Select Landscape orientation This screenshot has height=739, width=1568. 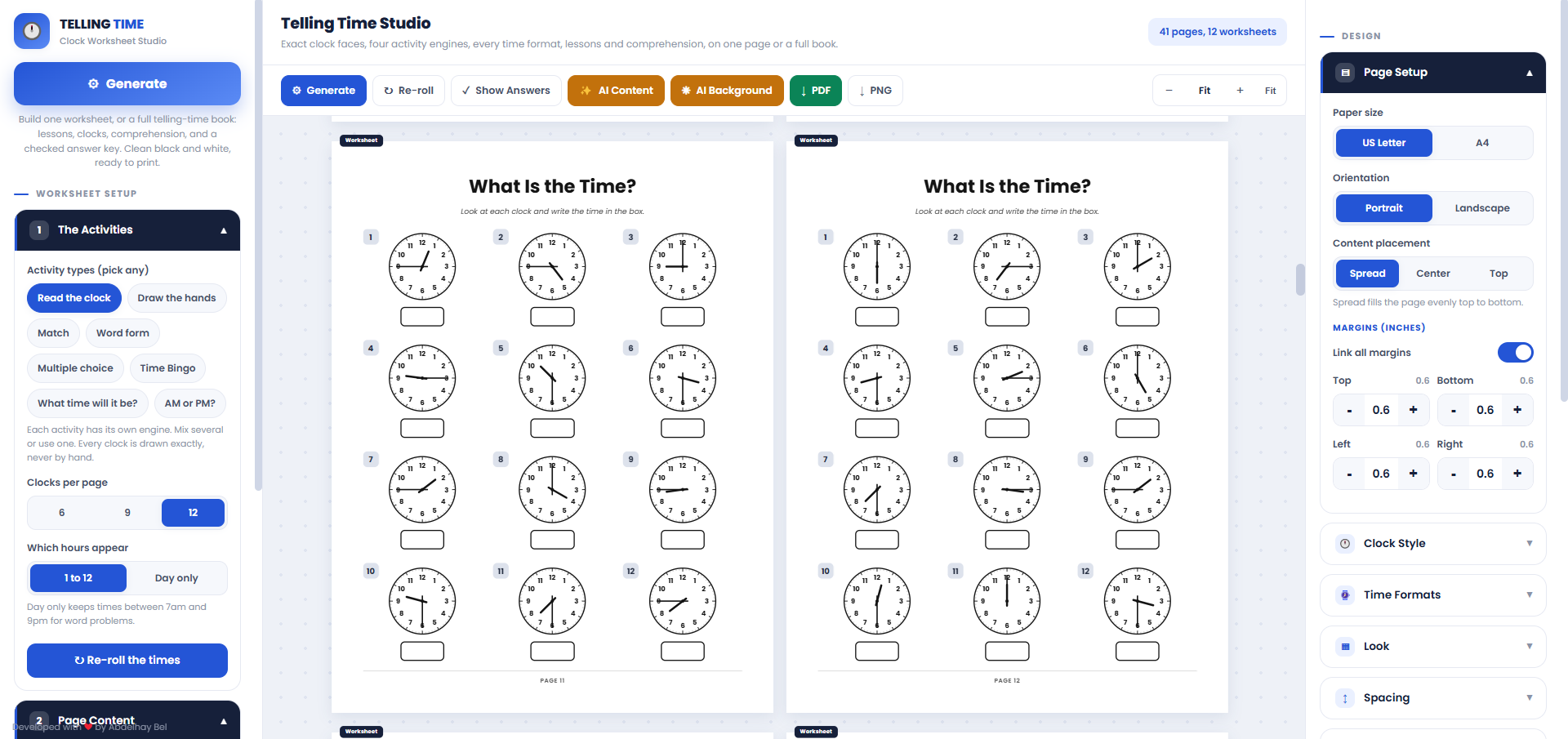pyautogui.click(x=1481, y=208)
